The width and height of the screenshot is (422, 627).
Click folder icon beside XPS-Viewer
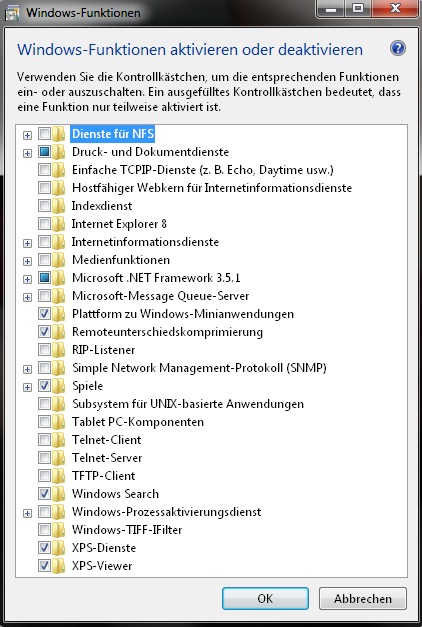tap(58, 565)
